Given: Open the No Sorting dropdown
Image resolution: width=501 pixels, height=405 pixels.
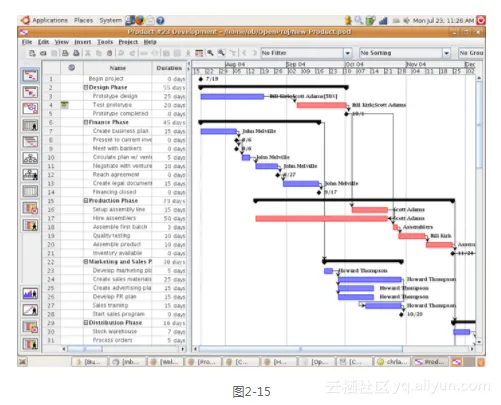Looking at the screenshot, I should [x=405, y=53].
